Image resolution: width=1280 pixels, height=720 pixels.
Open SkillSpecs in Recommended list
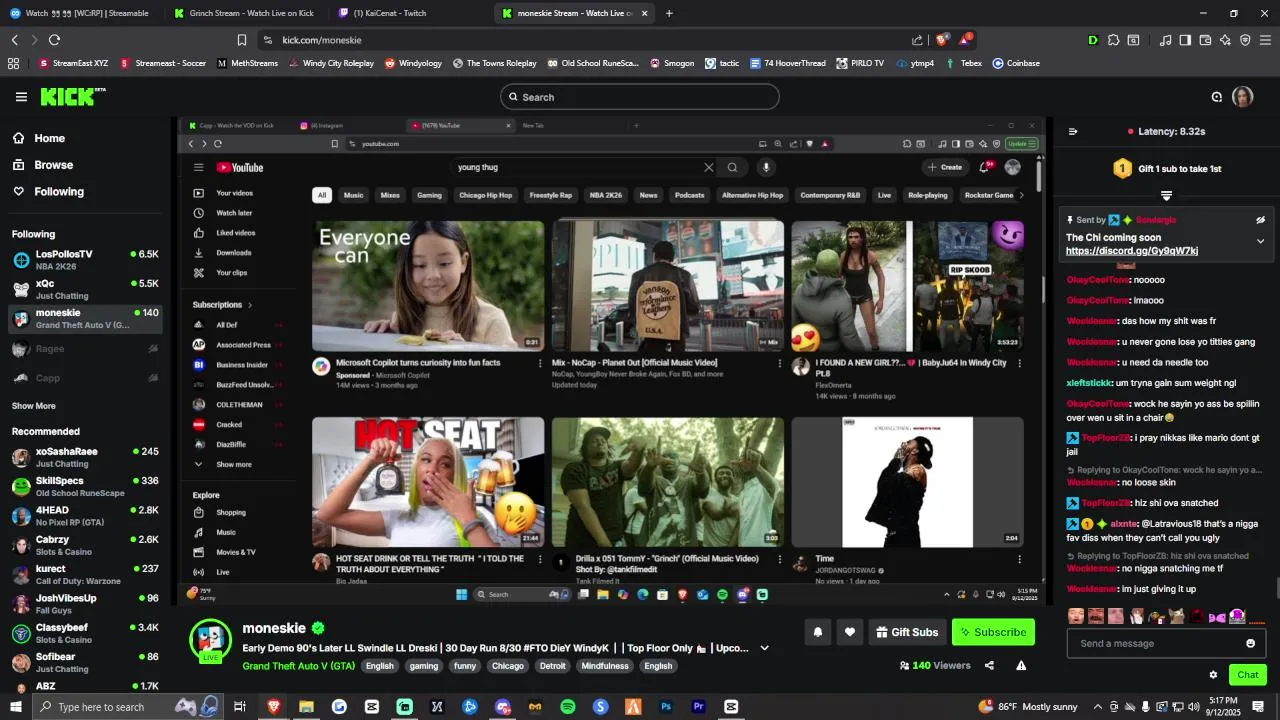86,486
